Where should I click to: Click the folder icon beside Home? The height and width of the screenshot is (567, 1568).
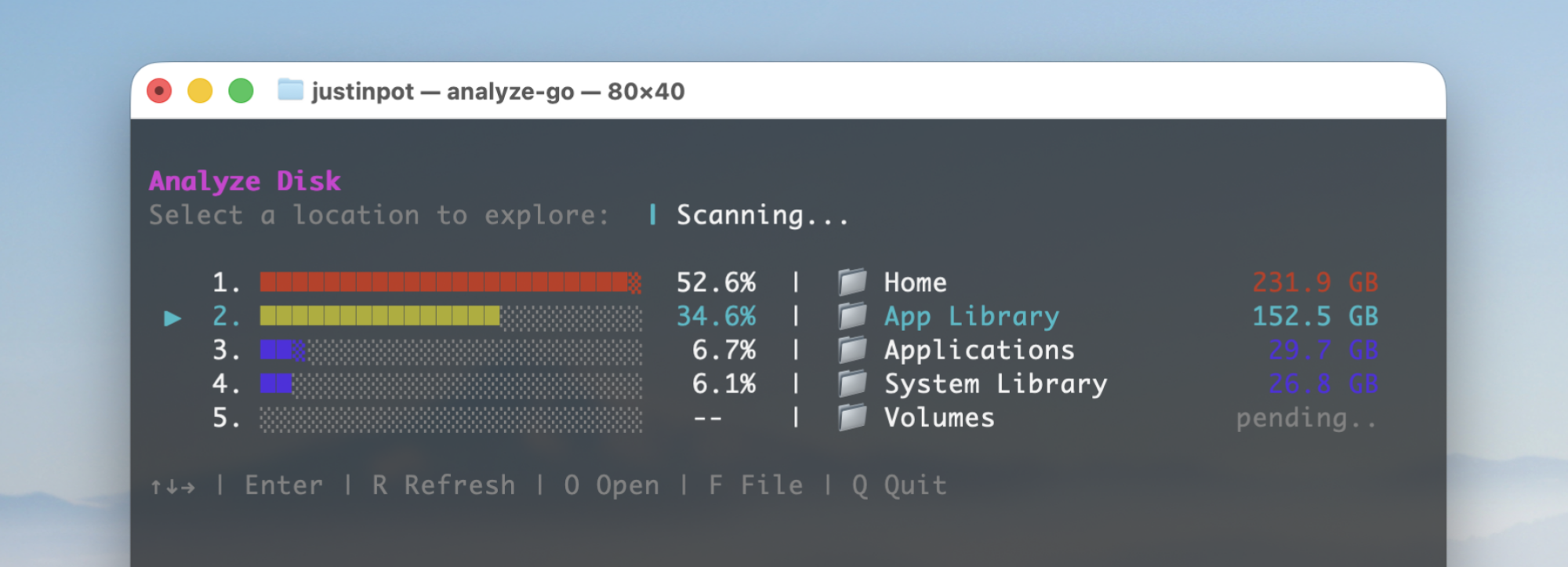pyautogui.click(x=852, y=282)
